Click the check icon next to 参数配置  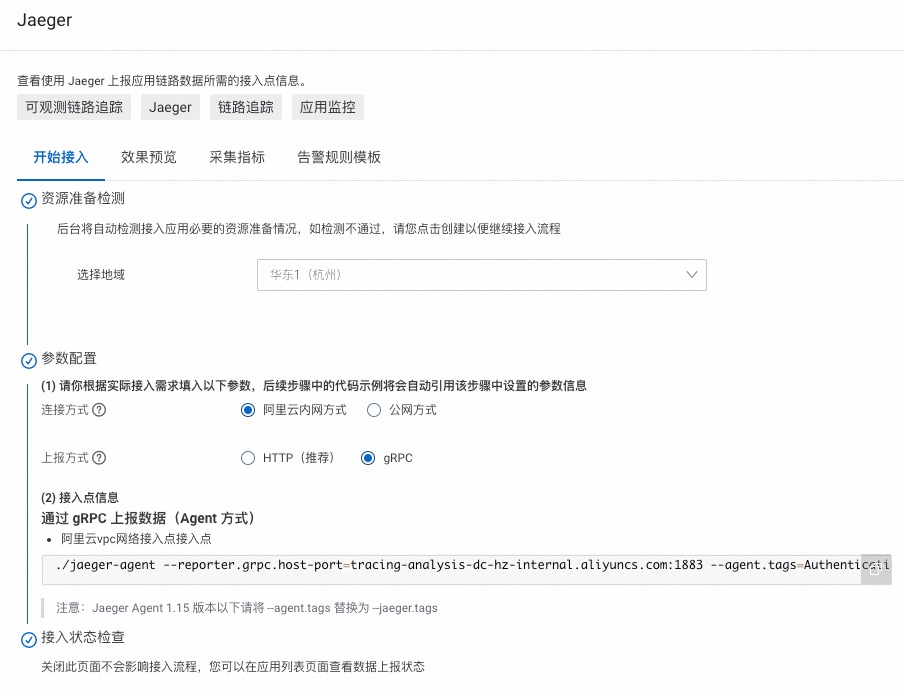(x=29, y=361)
